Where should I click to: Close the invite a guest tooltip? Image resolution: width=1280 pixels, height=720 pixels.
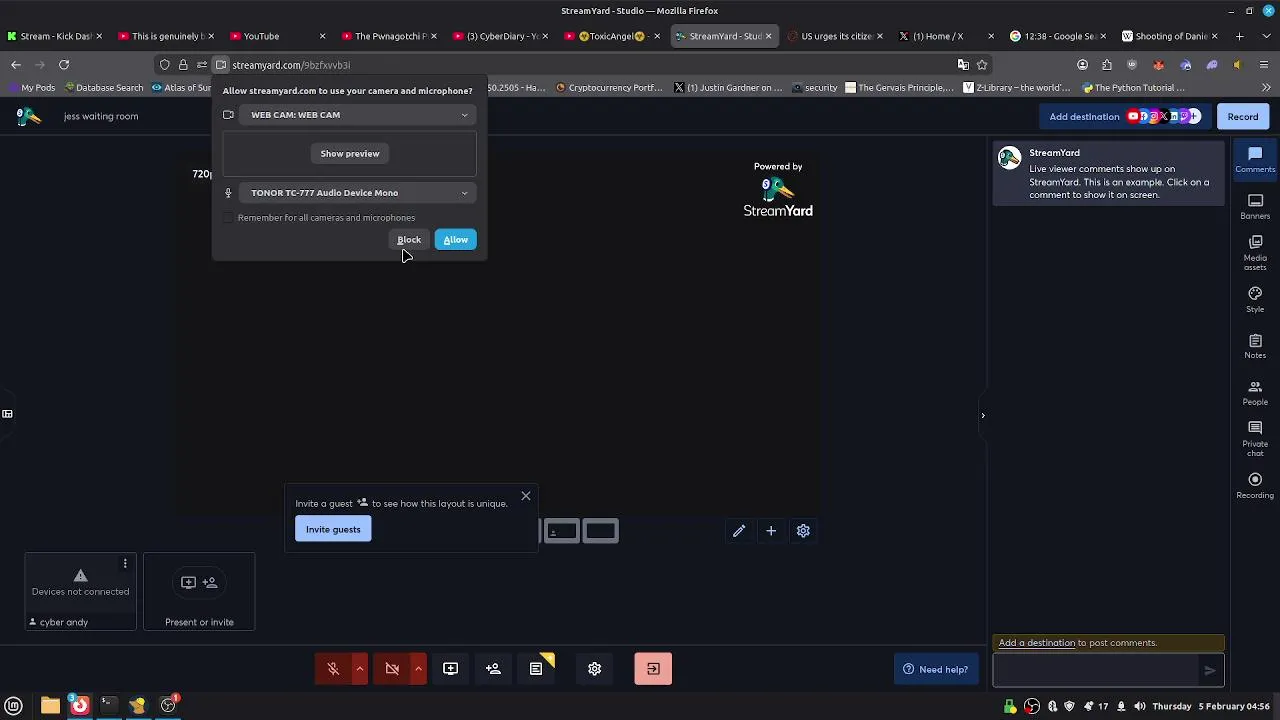(x=526, y=496)
